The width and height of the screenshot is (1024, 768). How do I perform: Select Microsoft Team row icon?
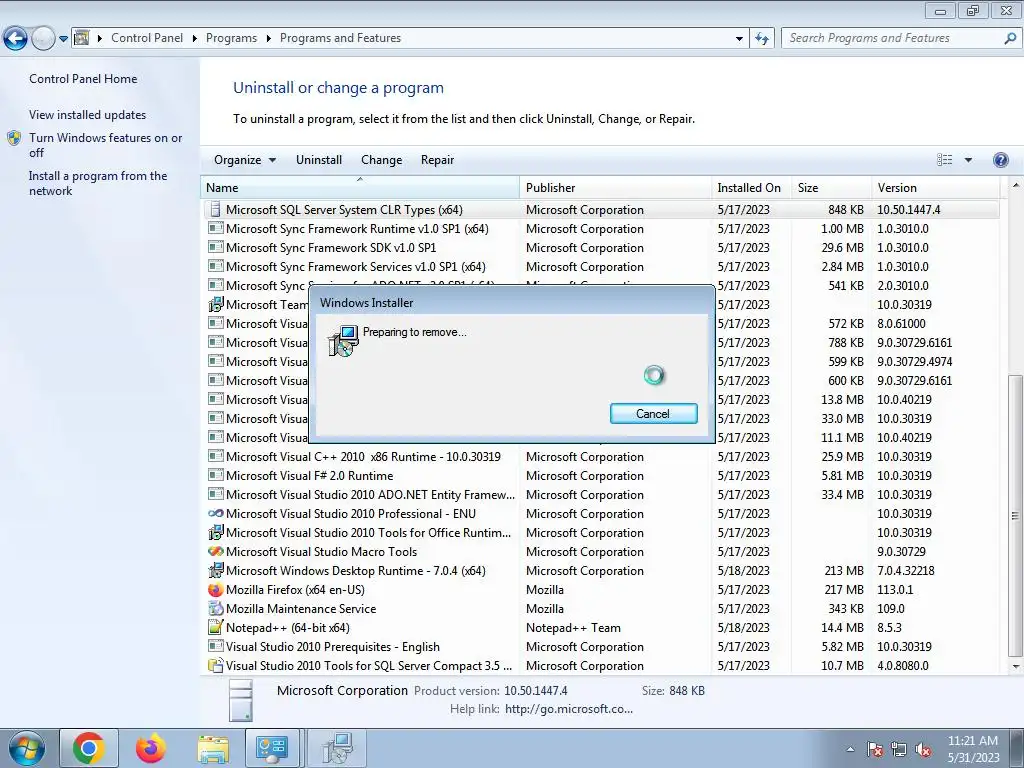click(215, 304)
